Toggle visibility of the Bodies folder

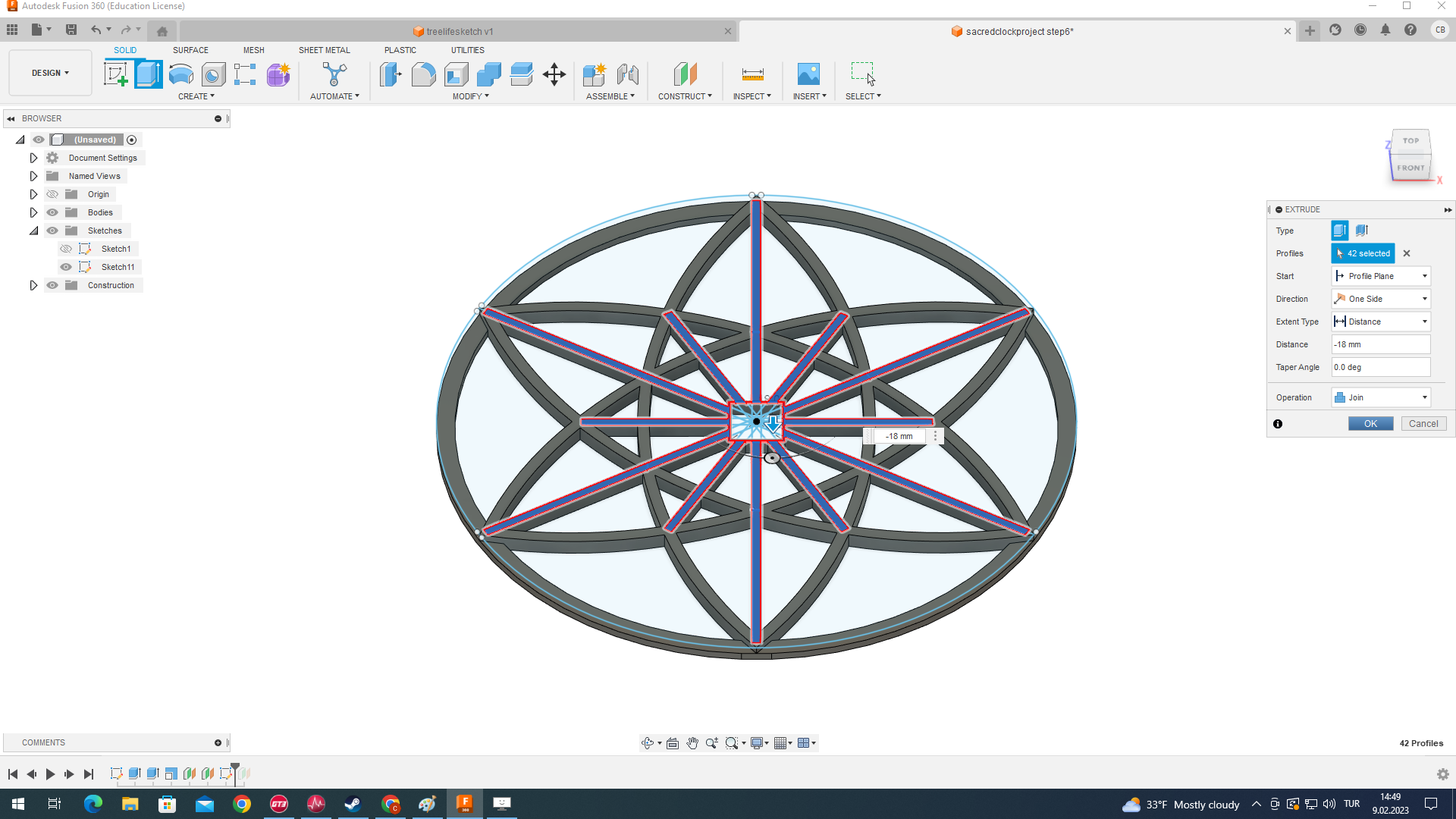pyautogui.click(x=52, y=212)
